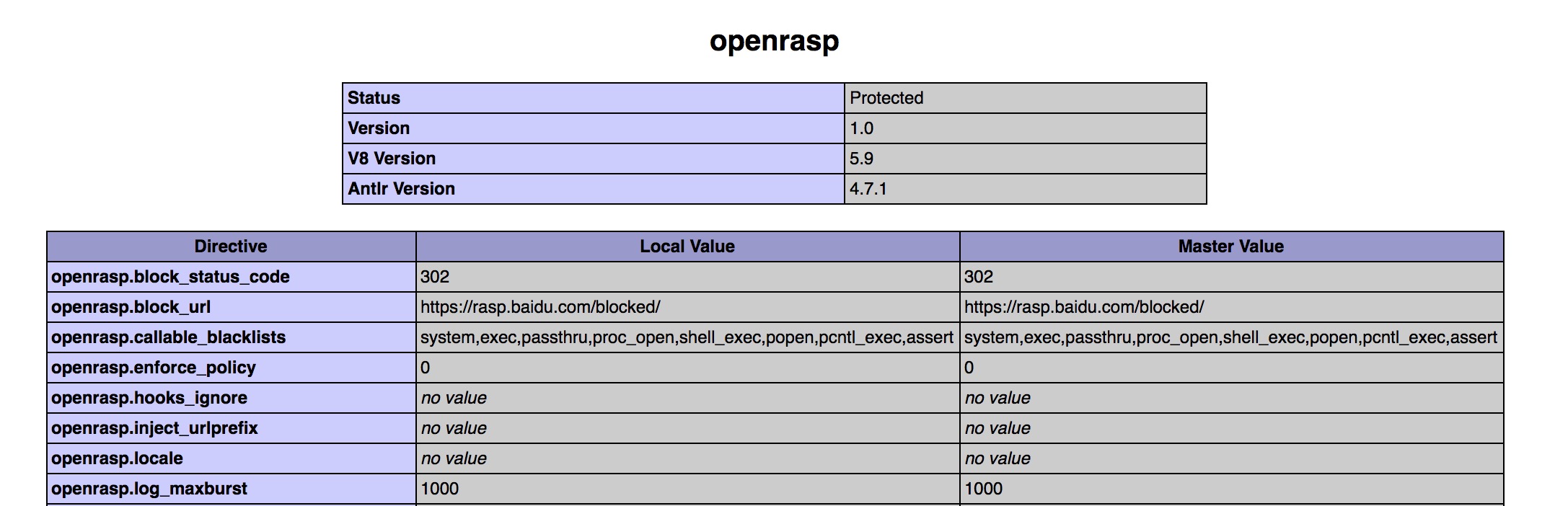Click master value of openrasp.callable_blacklists
The height and width of the screenshot is (506, 1568).
point(1230,337)
